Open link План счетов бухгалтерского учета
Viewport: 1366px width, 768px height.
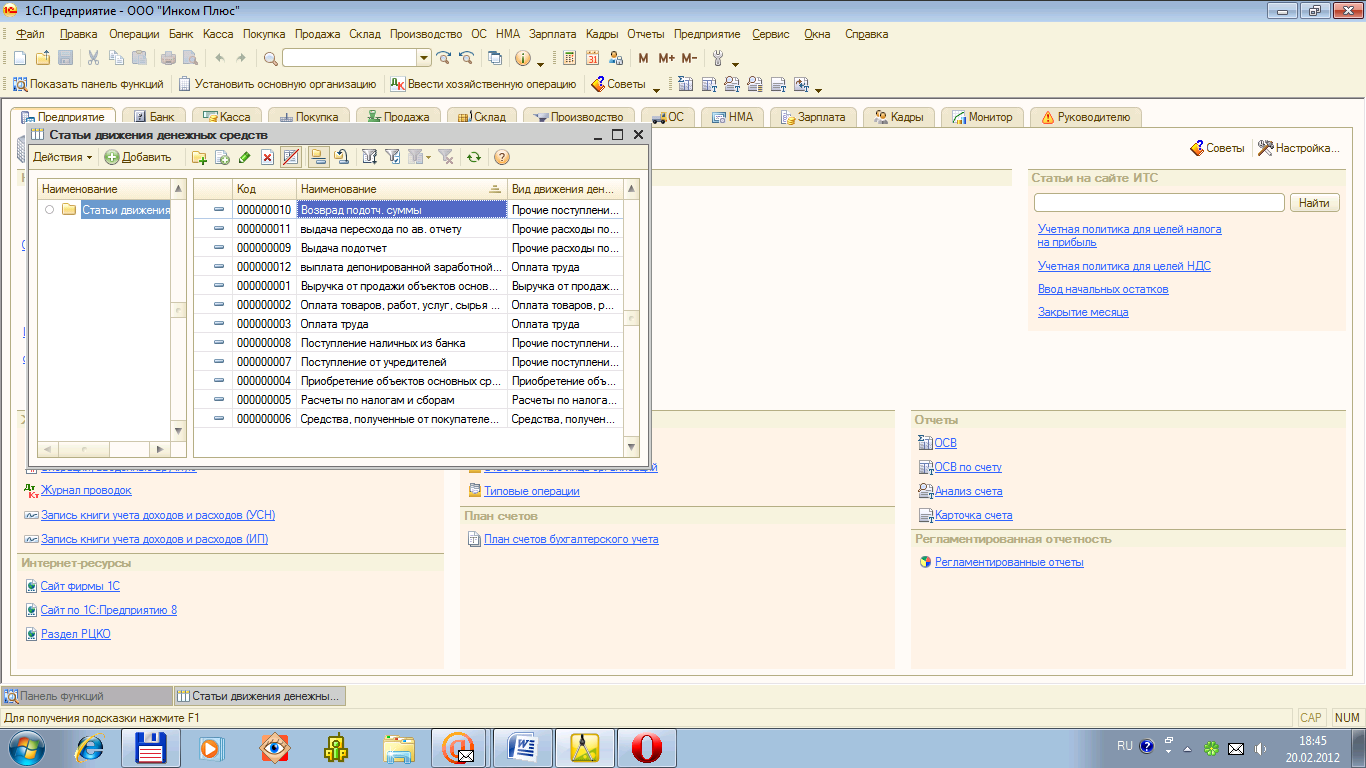571,539
